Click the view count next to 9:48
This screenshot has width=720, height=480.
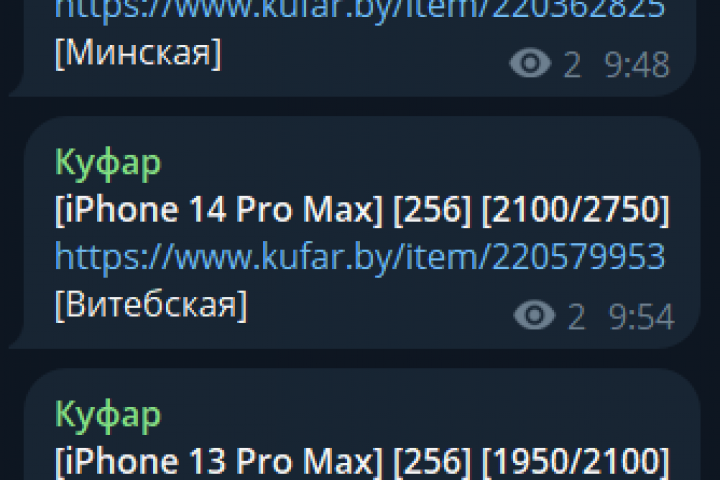tap(572, 65)
